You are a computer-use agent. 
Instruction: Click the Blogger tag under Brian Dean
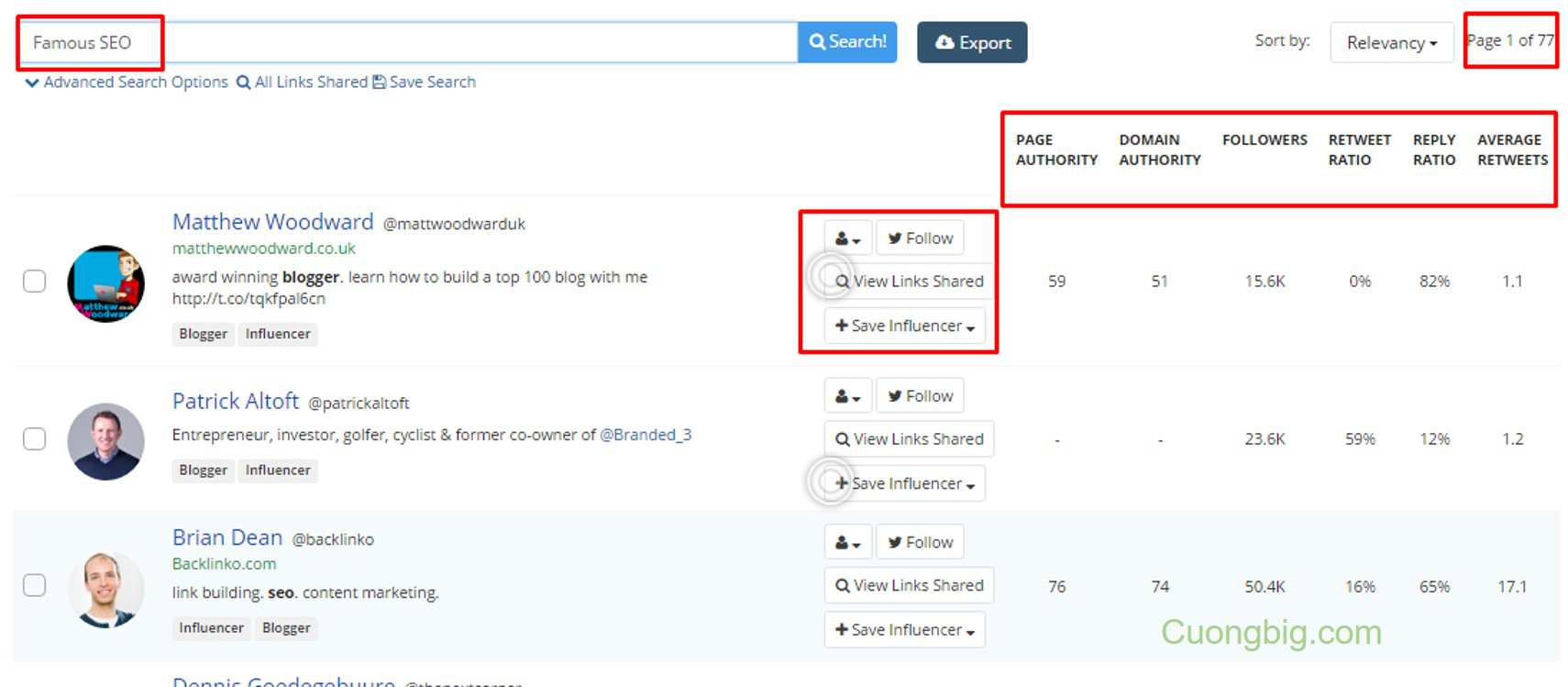(x=286, y=627)
